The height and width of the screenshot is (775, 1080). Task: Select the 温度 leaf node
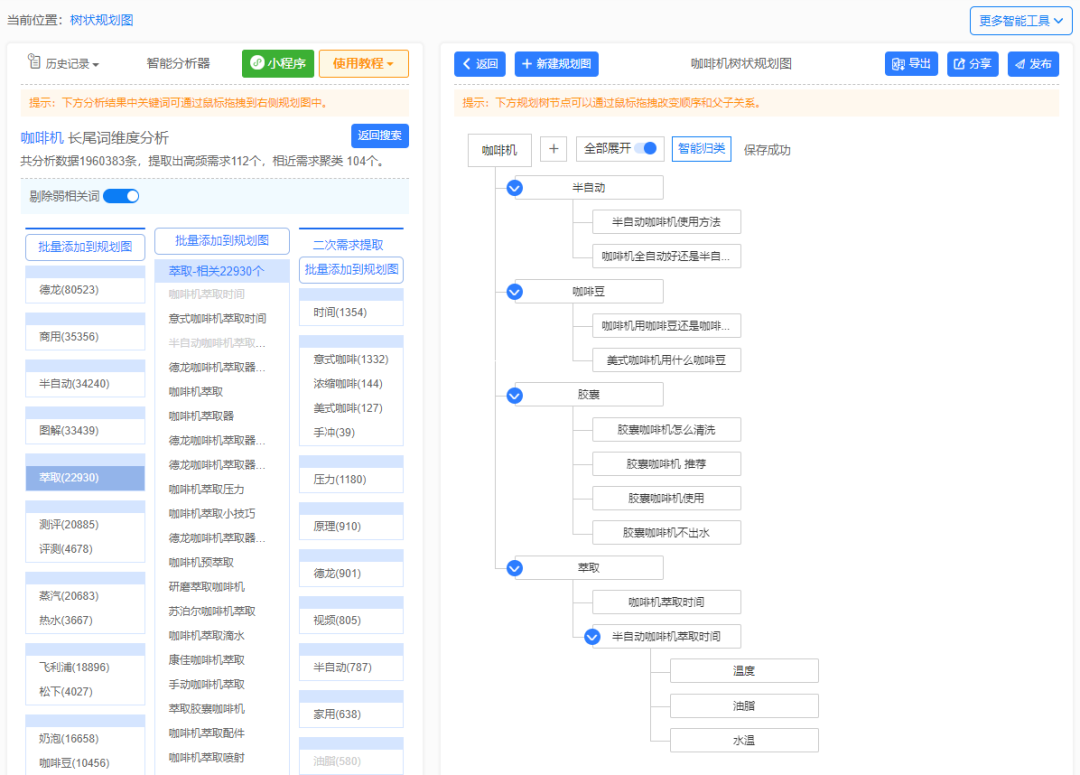tap(744, 671)
